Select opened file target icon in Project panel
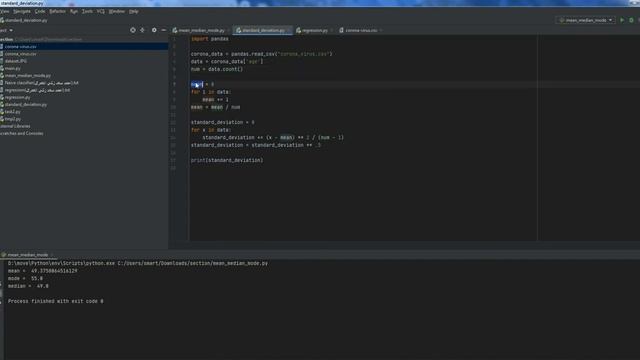 click(x=133, y=30)
